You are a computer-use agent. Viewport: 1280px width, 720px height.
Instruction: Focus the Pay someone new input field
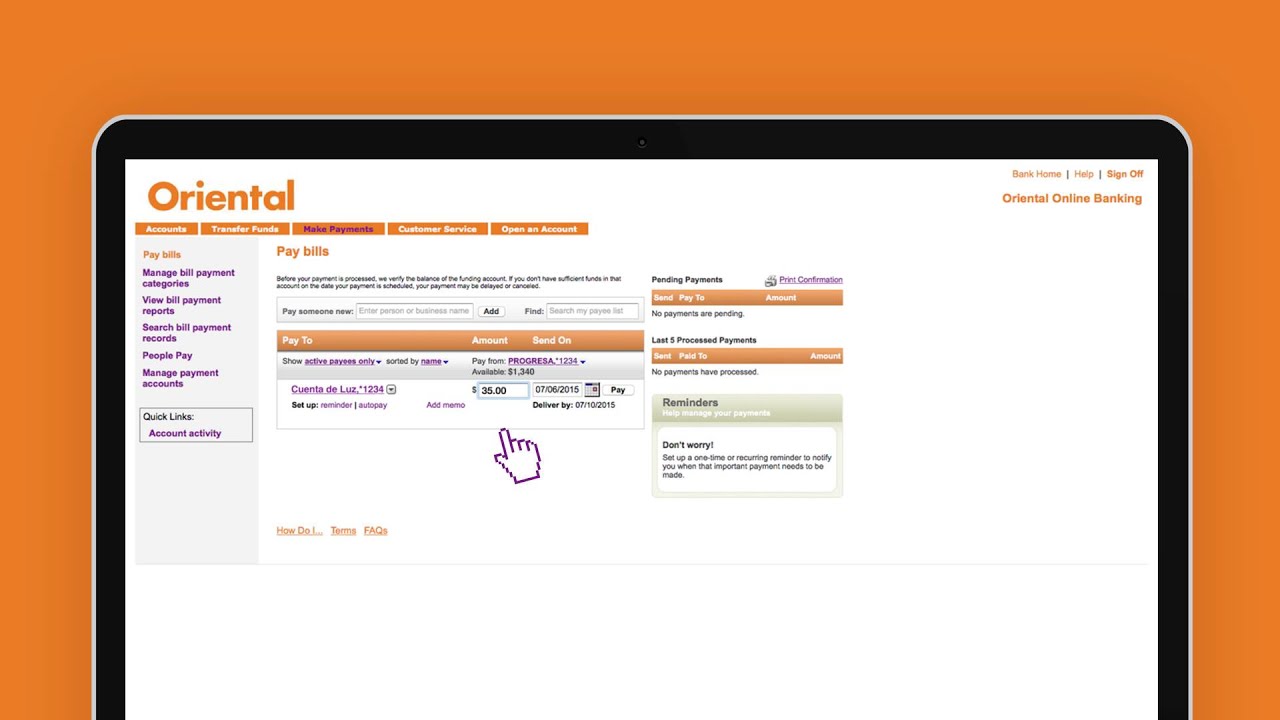tap(414, 311)
